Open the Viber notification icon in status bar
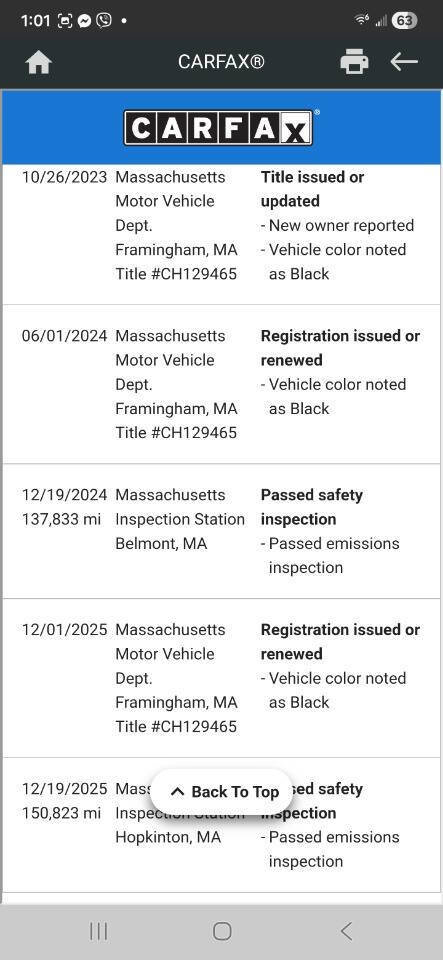Viewport: 443px width, 960px height. [x=105, y=20]
